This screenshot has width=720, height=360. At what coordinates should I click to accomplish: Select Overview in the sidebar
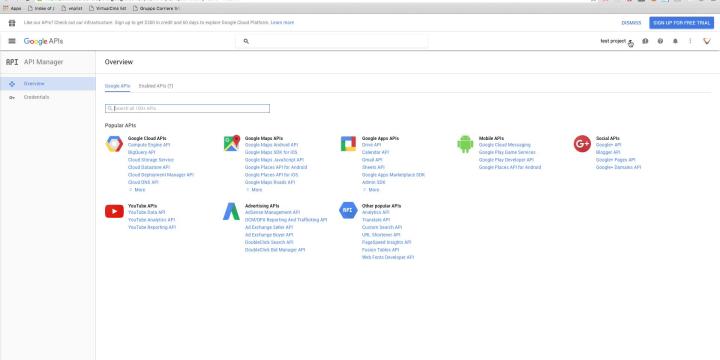tap(48, 84)
